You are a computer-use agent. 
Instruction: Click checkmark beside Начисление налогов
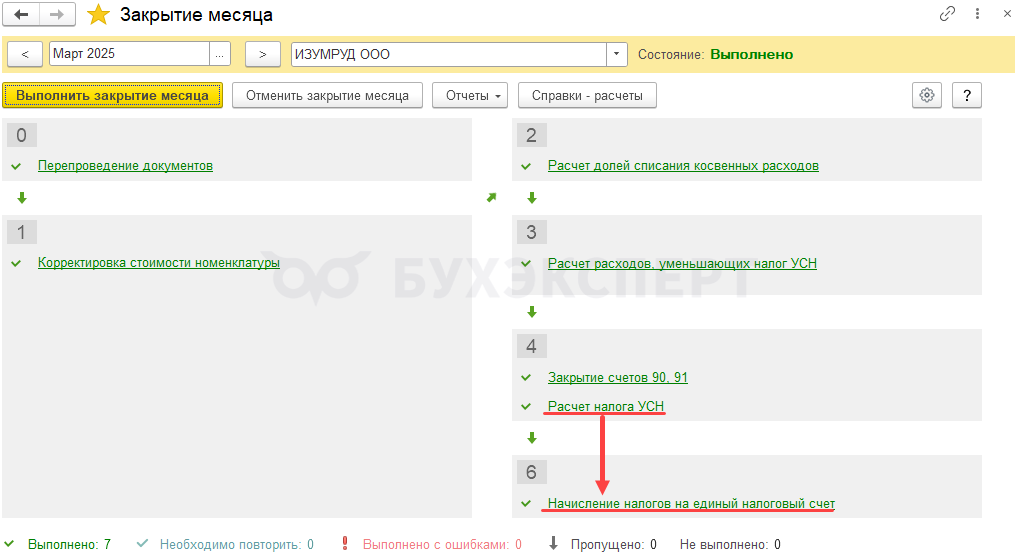click(x=526, y=503)
